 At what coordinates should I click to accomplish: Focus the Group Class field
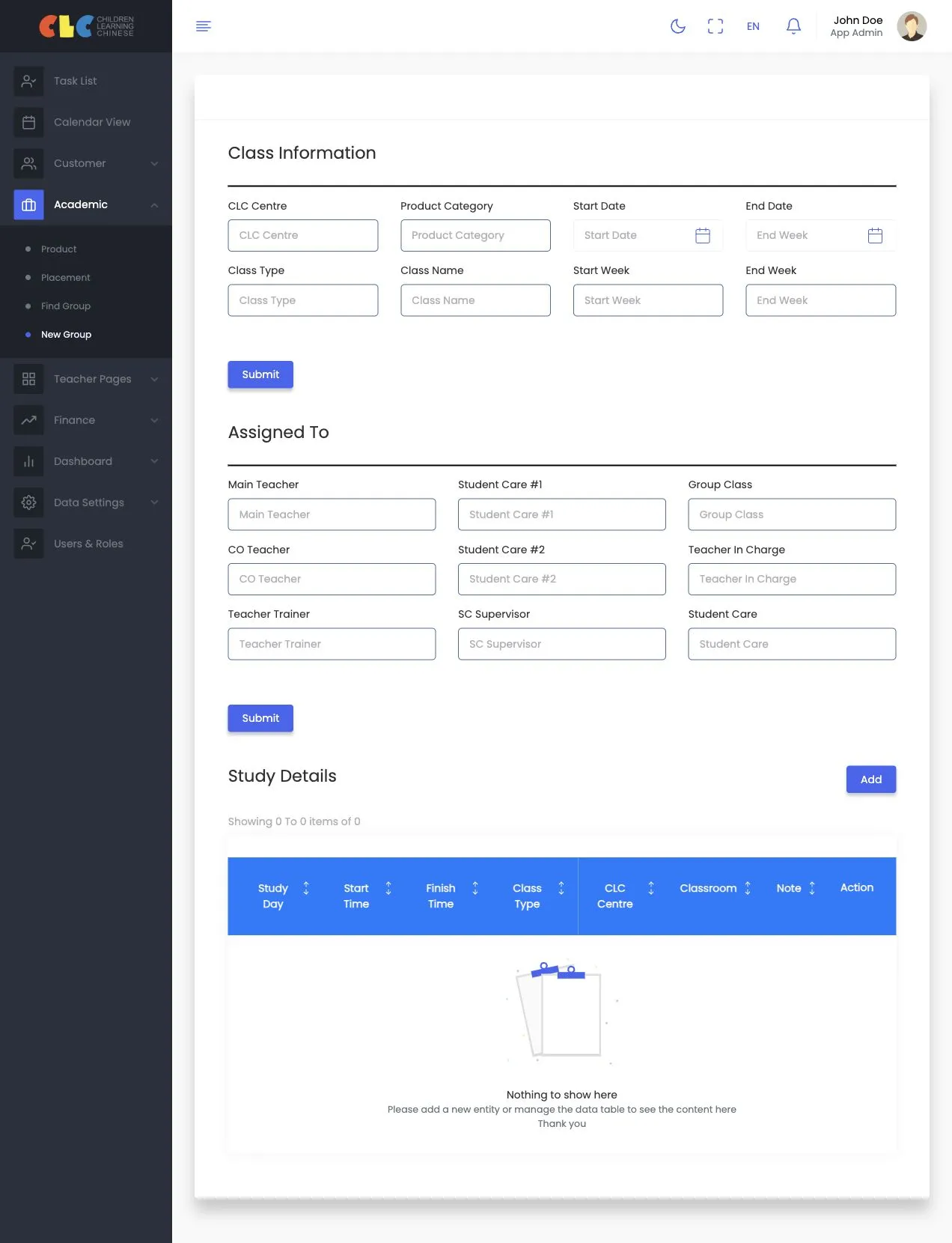(792, 514)
